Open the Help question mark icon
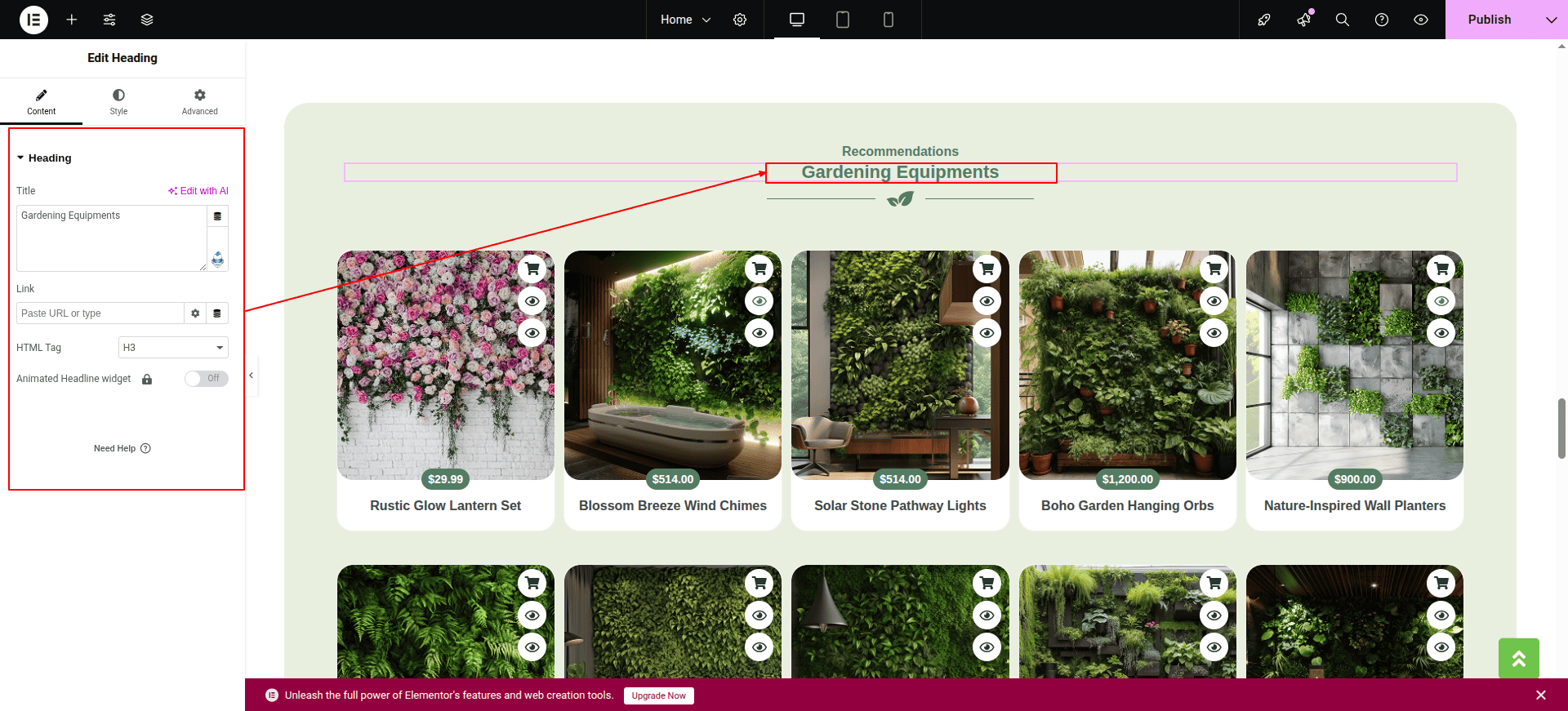Screen dimensions: 1568x711 (x=1382, y=20)
